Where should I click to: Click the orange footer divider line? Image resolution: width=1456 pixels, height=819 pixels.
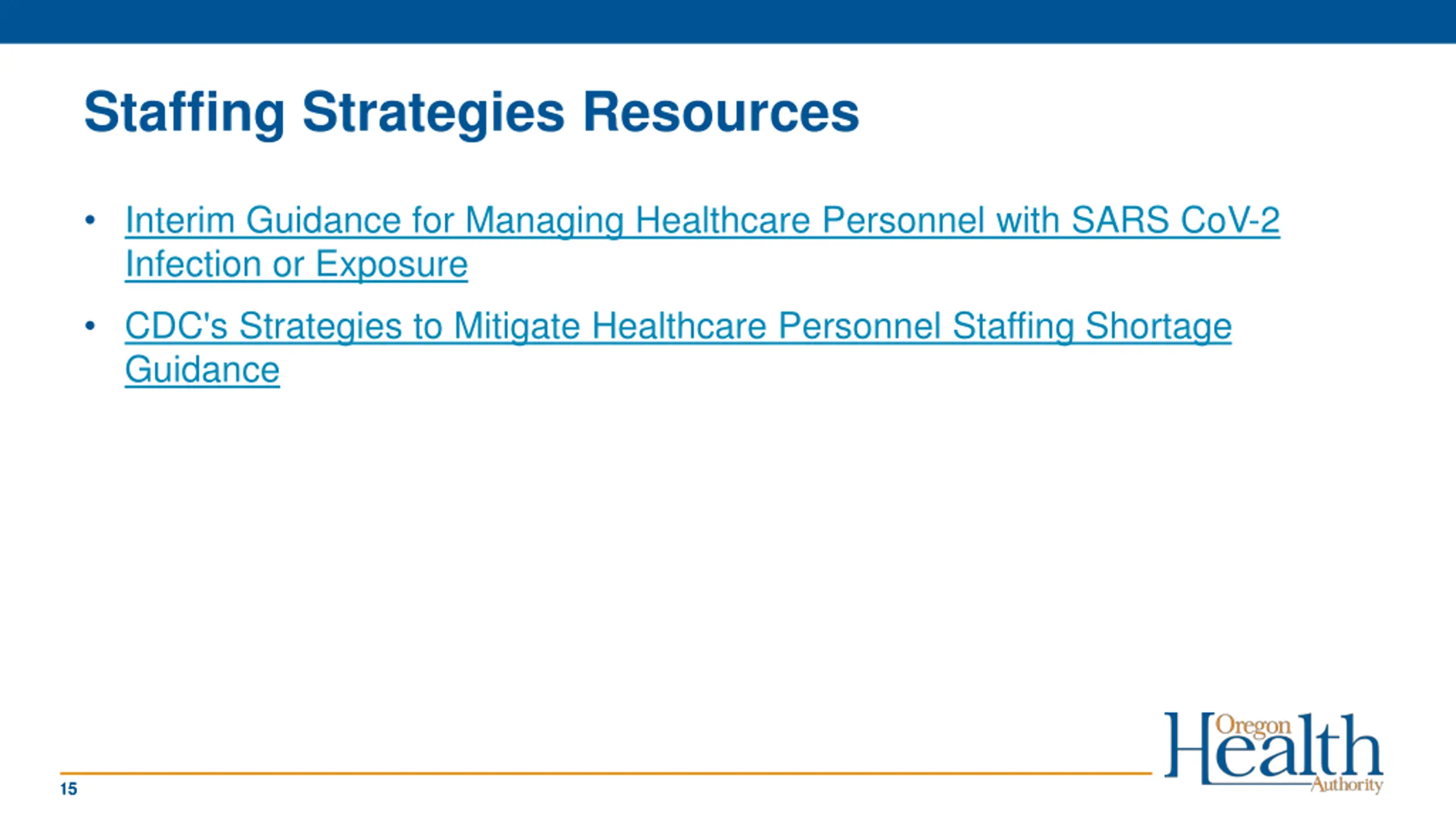click(x=606, y=773)
